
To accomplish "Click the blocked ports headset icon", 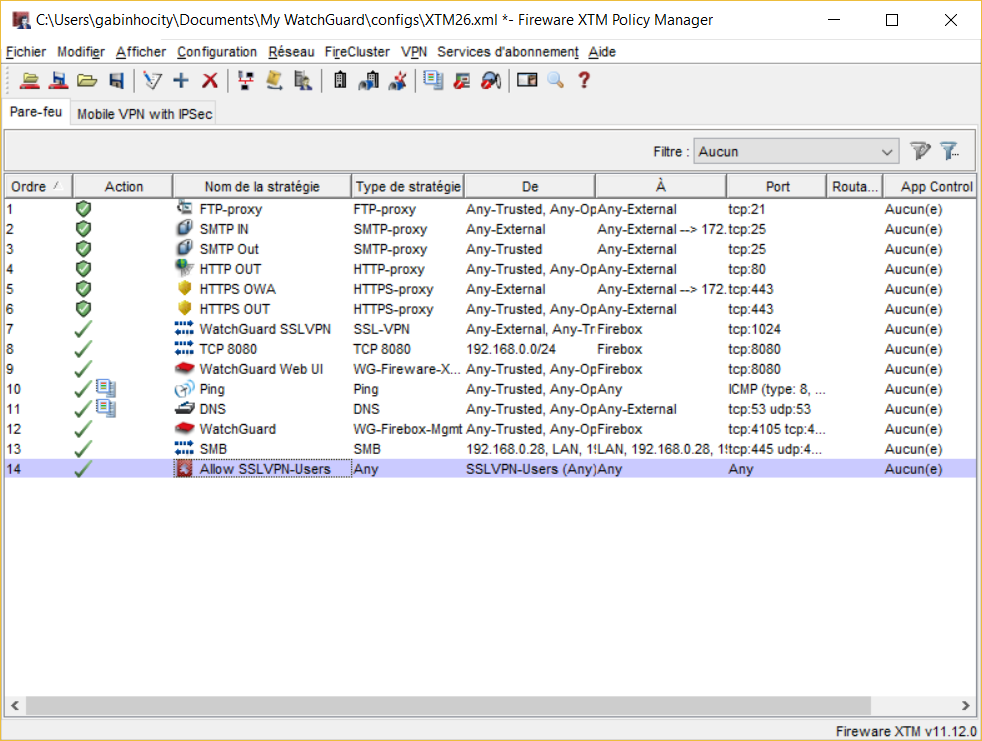I will (491, 80).
